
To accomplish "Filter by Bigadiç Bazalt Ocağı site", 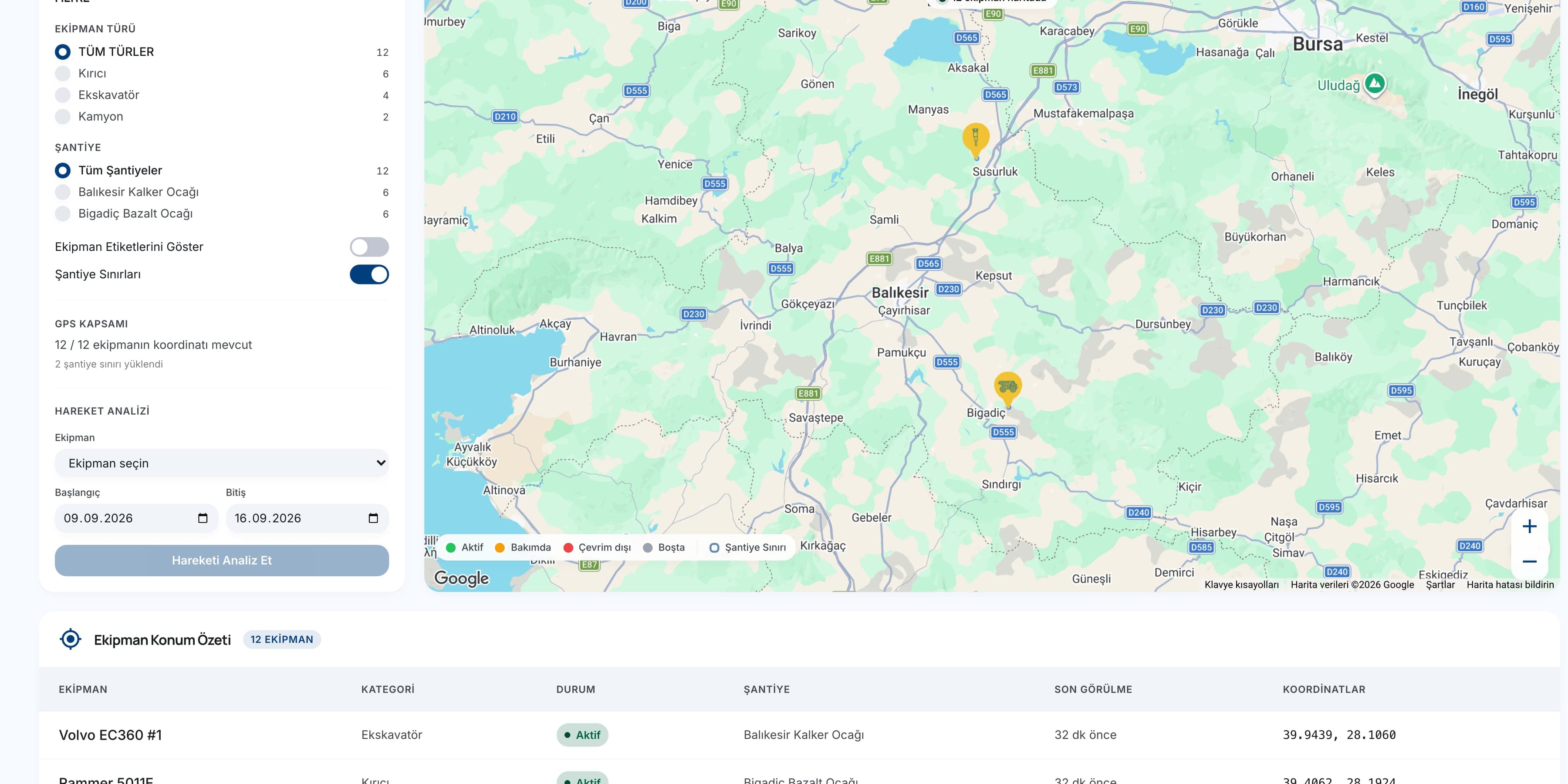I will point(63,214).
